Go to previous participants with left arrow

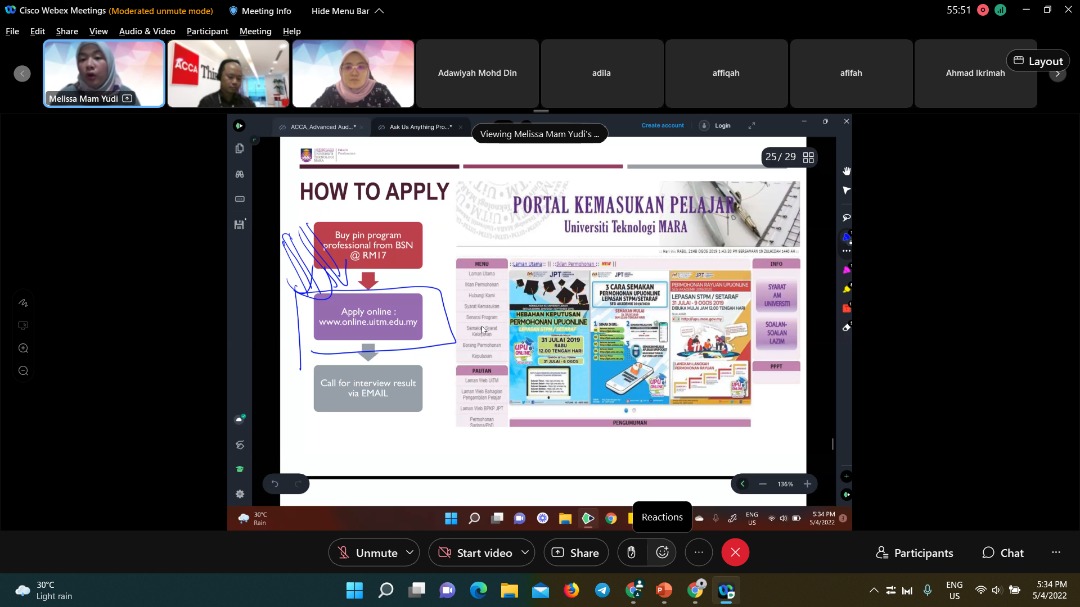22,73
